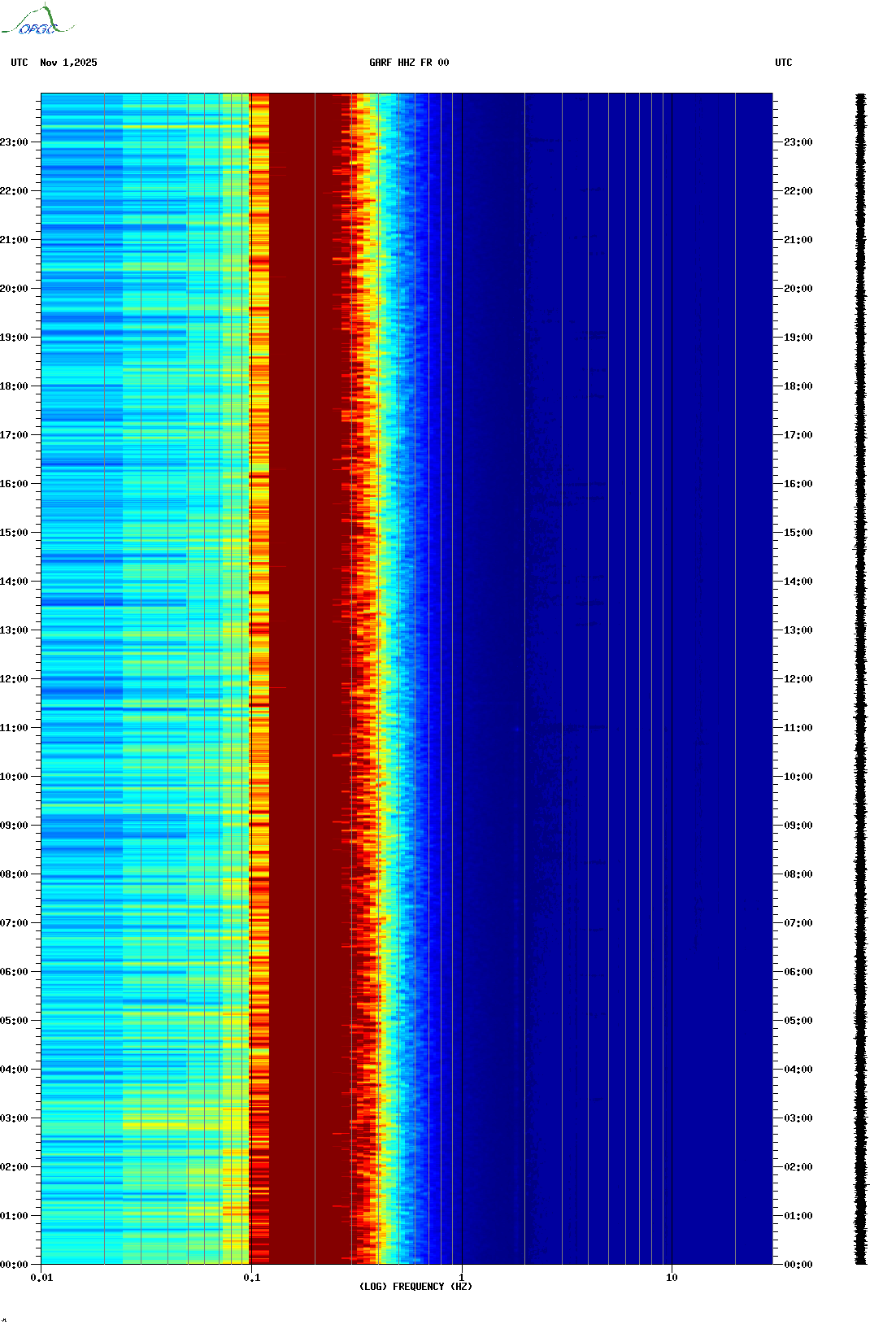
Task: Click the UTC label at top right
Action: (x=783, y=63)
